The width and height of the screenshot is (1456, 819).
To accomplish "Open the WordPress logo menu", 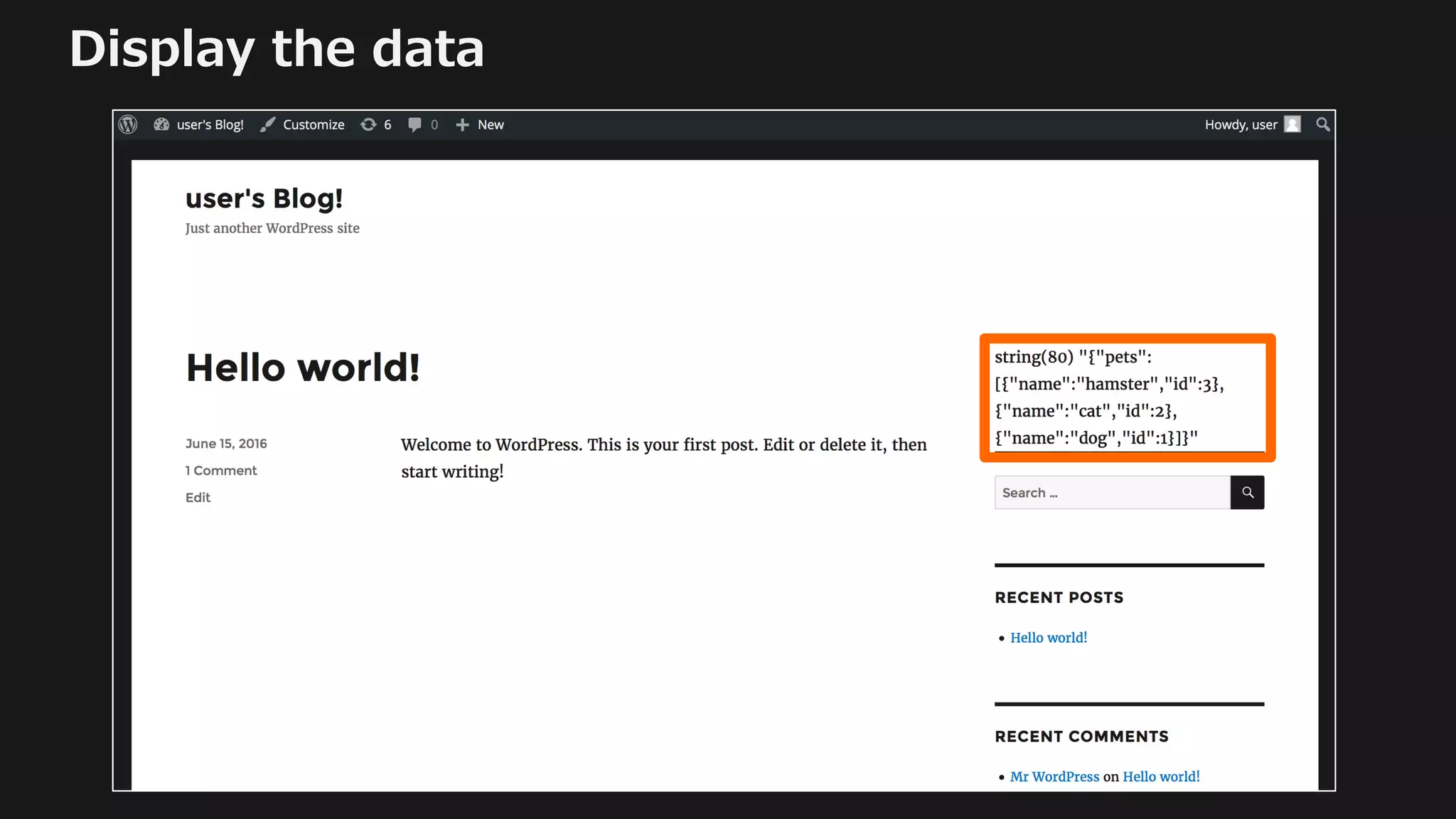I will [x=128, y=124].
